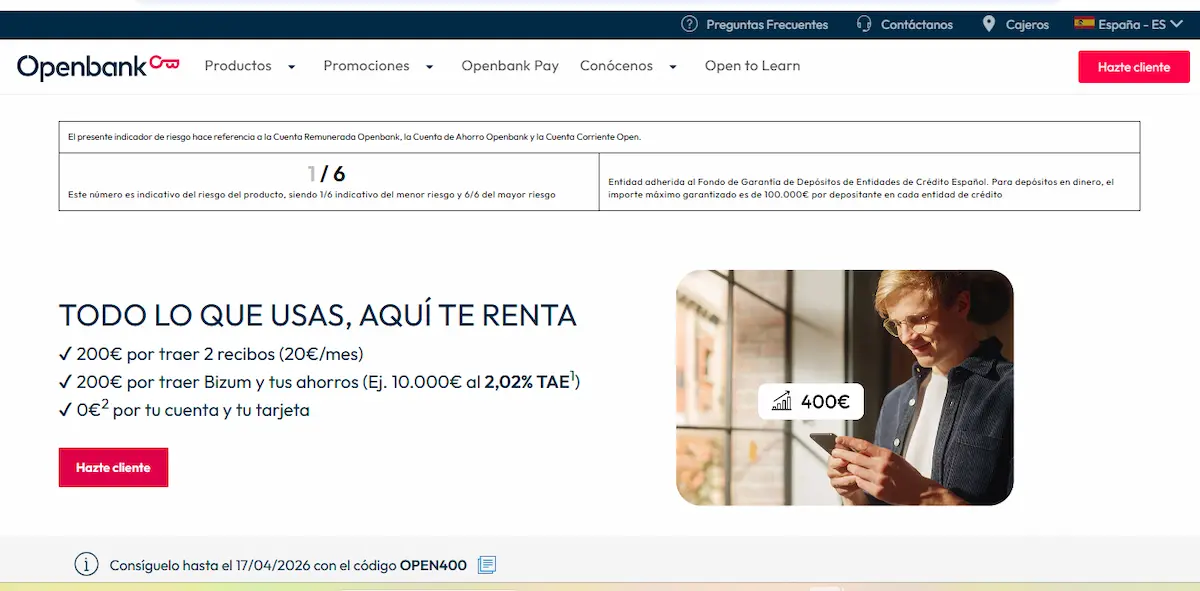Click the info icon beside Consíguelo text

tap(87, 564)
